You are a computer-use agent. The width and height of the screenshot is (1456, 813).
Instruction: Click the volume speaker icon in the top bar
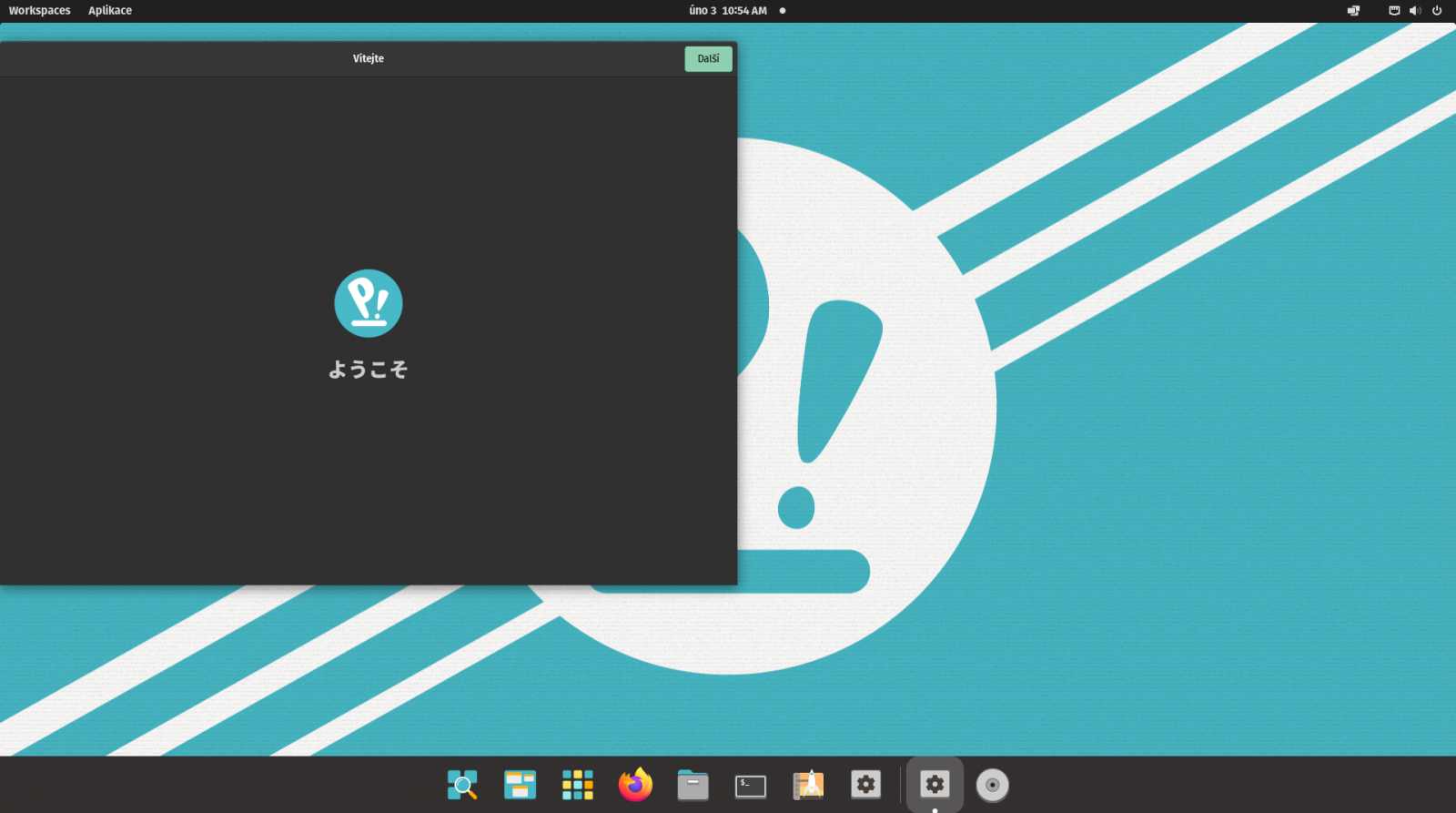point(1415,11)
